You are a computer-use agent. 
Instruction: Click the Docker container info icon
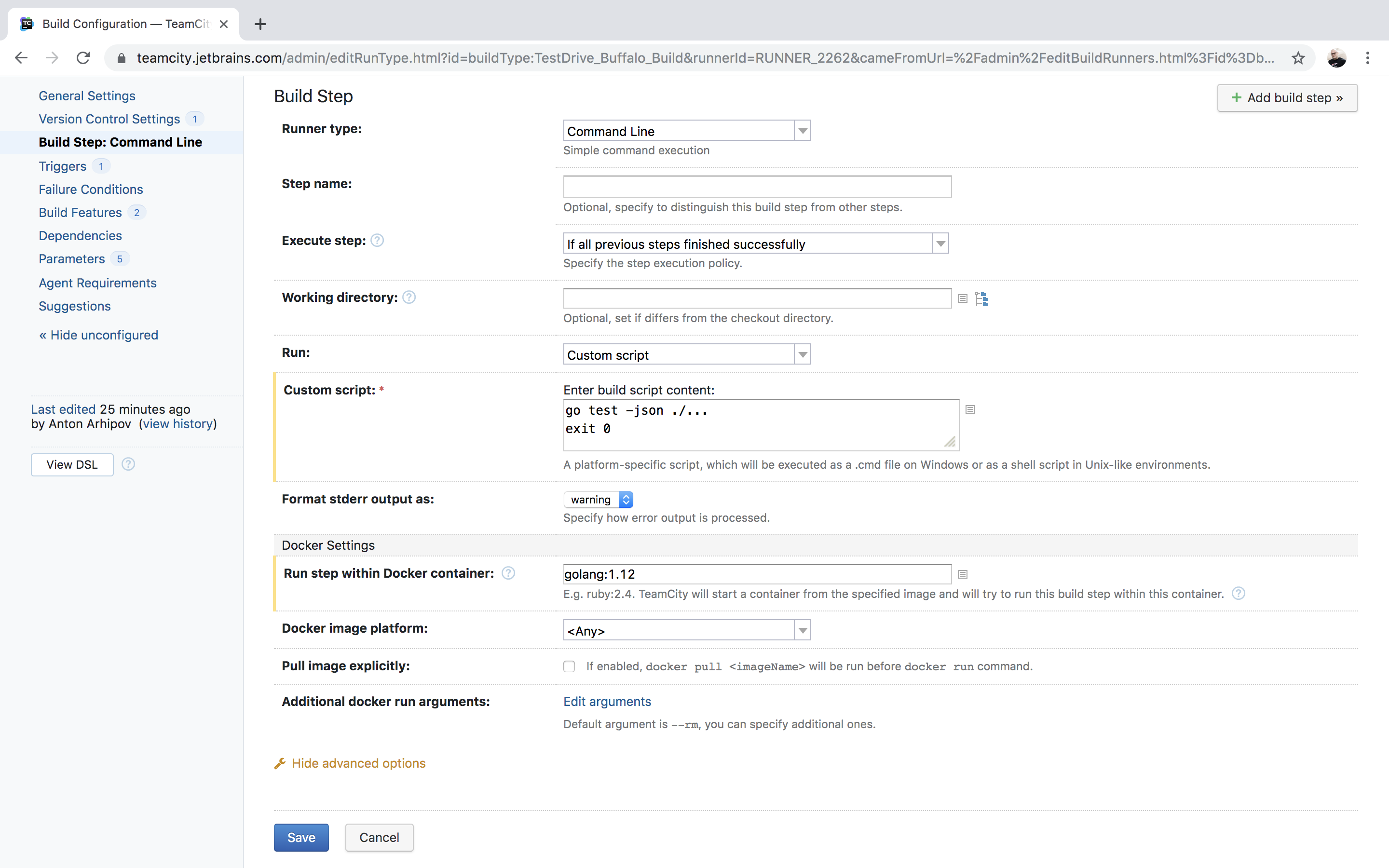[x=507, y=572]
